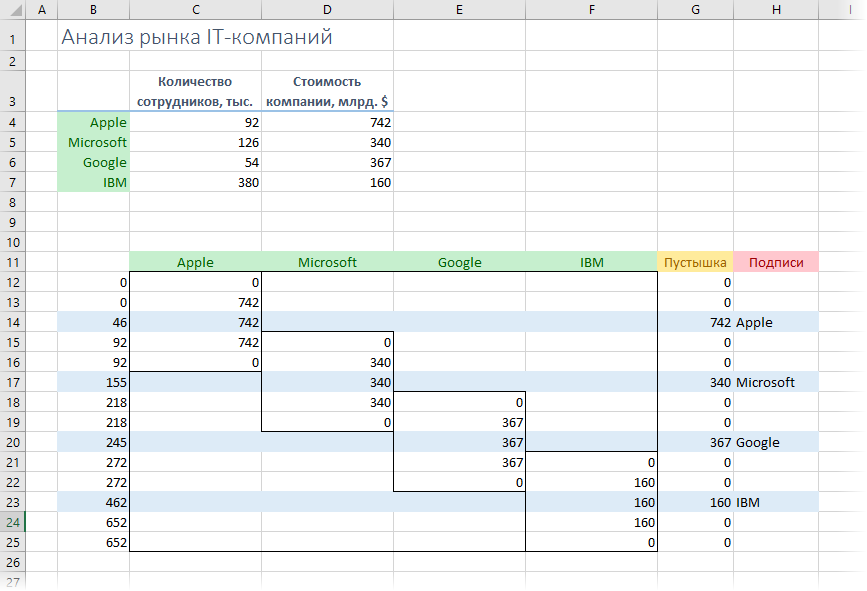This screenshot has width=867, height=591.
Task: Click cell with value 245 in row 20
Action: click(93, 442)
